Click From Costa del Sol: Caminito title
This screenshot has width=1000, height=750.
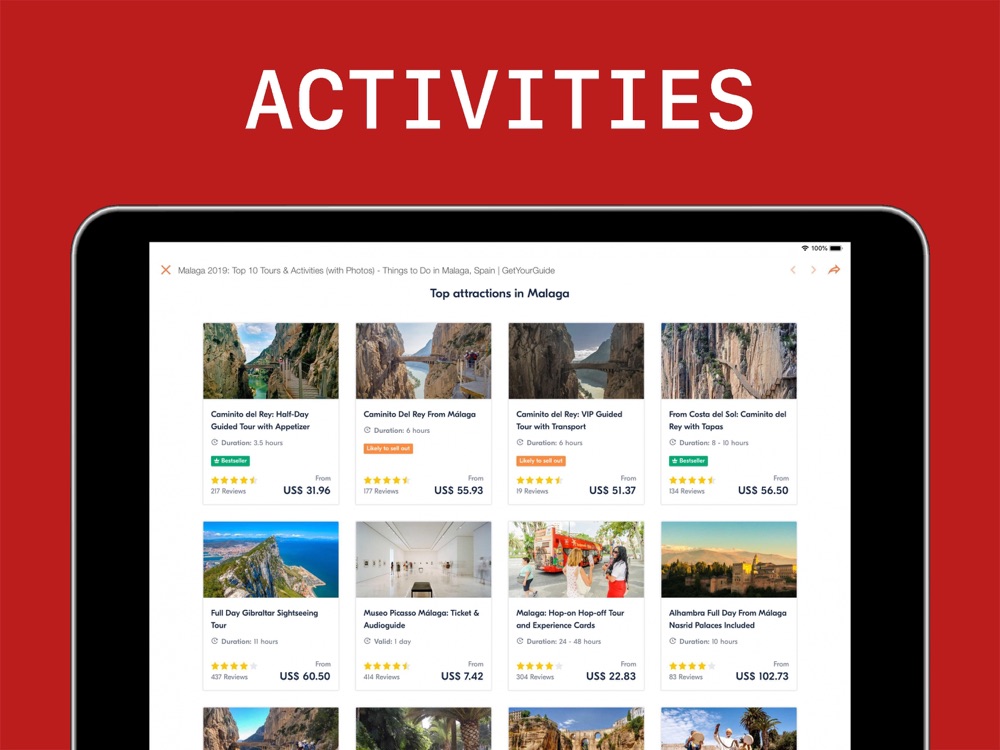point(728,420)
